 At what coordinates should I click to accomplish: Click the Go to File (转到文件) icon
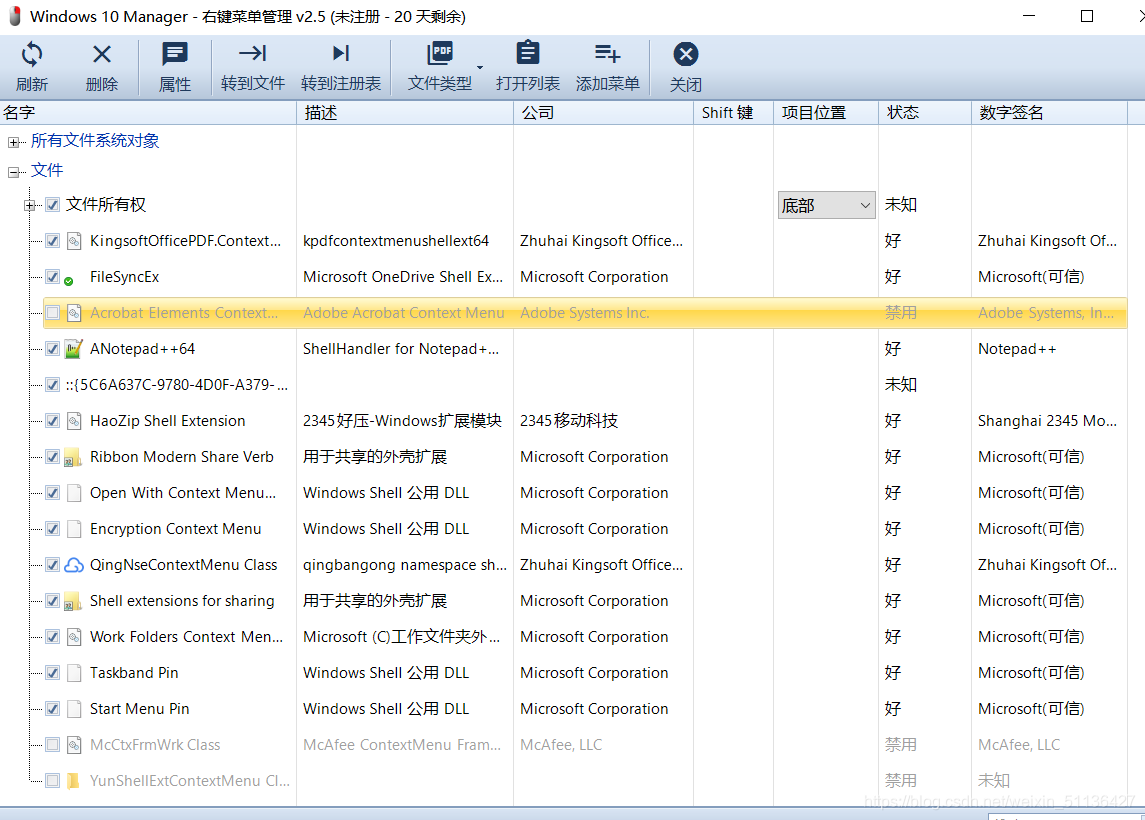pyautogui.click(x=253, y=53)
